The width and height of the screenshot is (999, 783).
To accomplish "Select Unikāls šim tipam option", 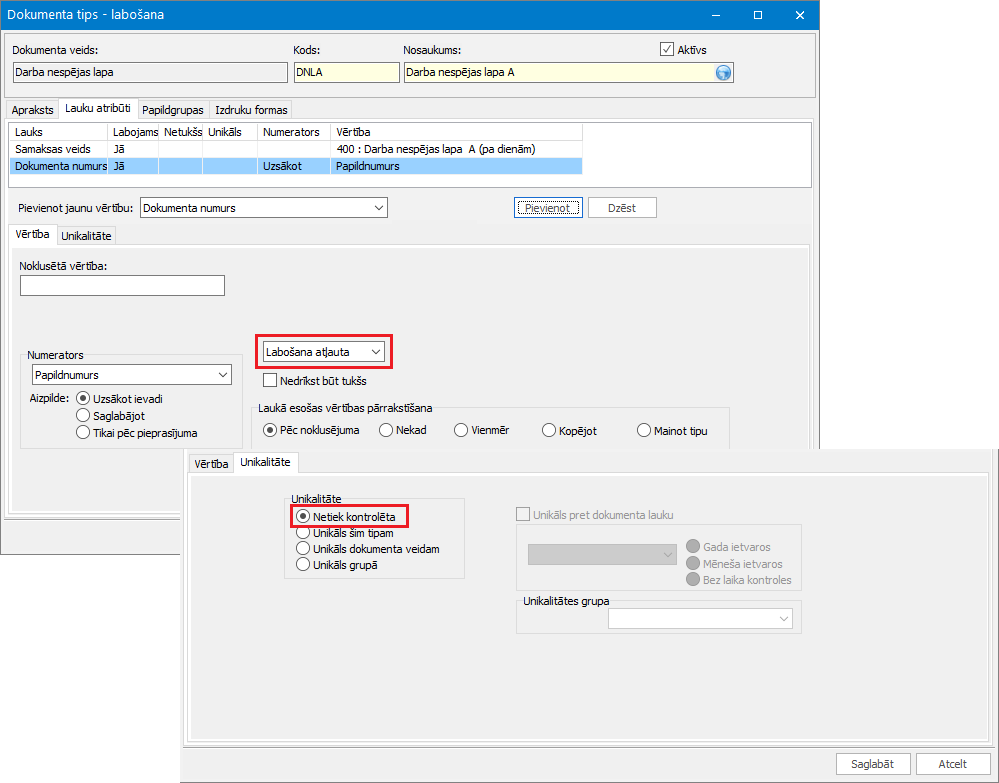I will (x=303, y=533).
